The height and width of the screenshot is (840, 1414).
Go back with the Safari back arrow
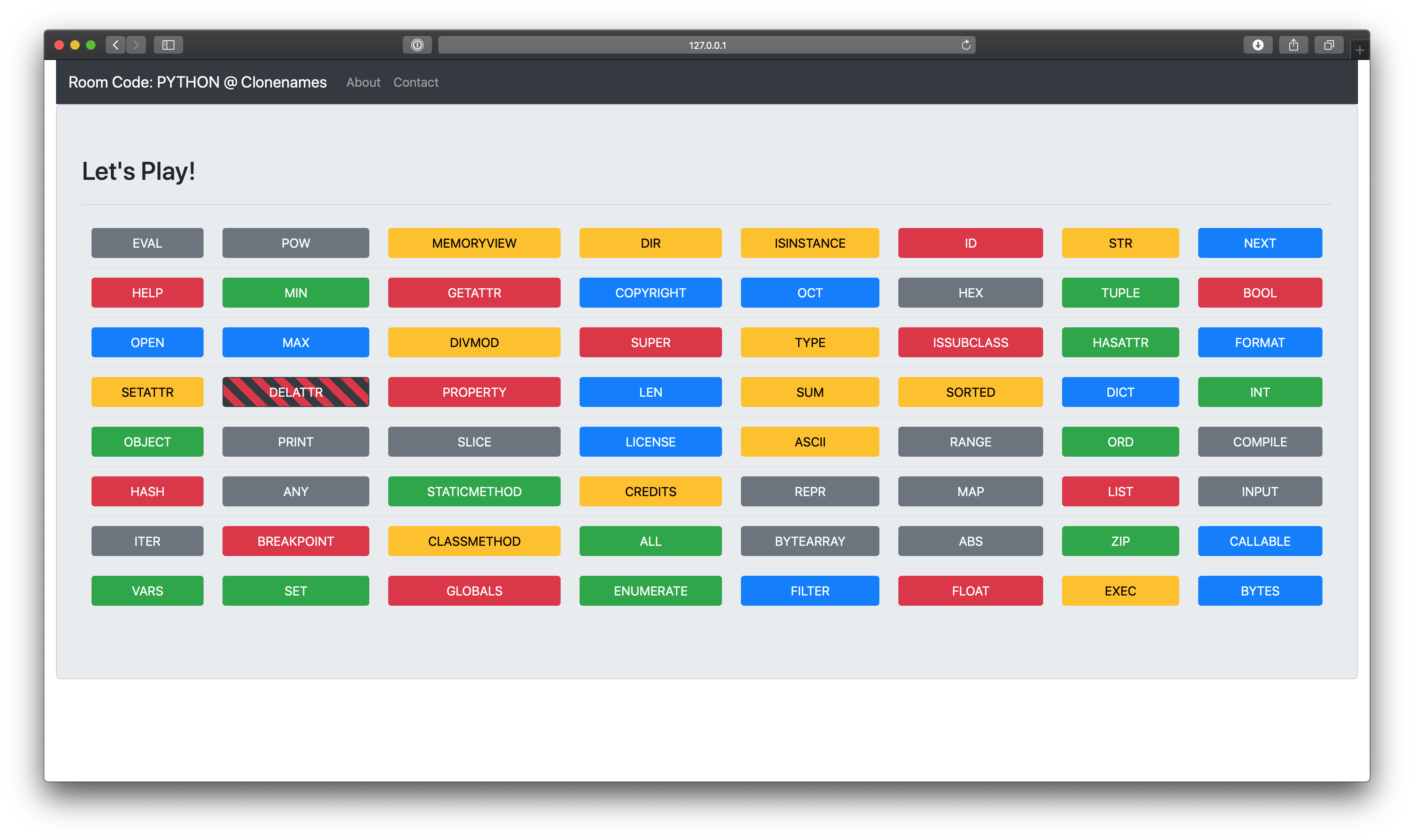(x=116, y=45)
